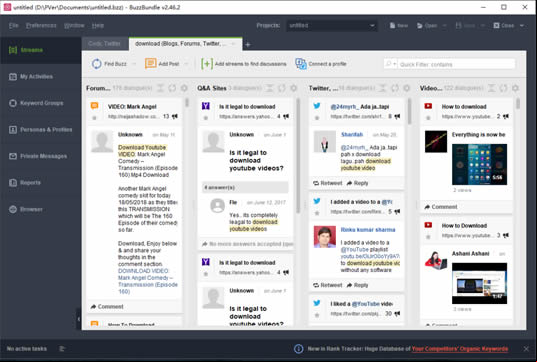The height and width of the screenshot is (362, 537).
Task: Reply to Sharifah's tweet
Action: click(x=358, y=183)
